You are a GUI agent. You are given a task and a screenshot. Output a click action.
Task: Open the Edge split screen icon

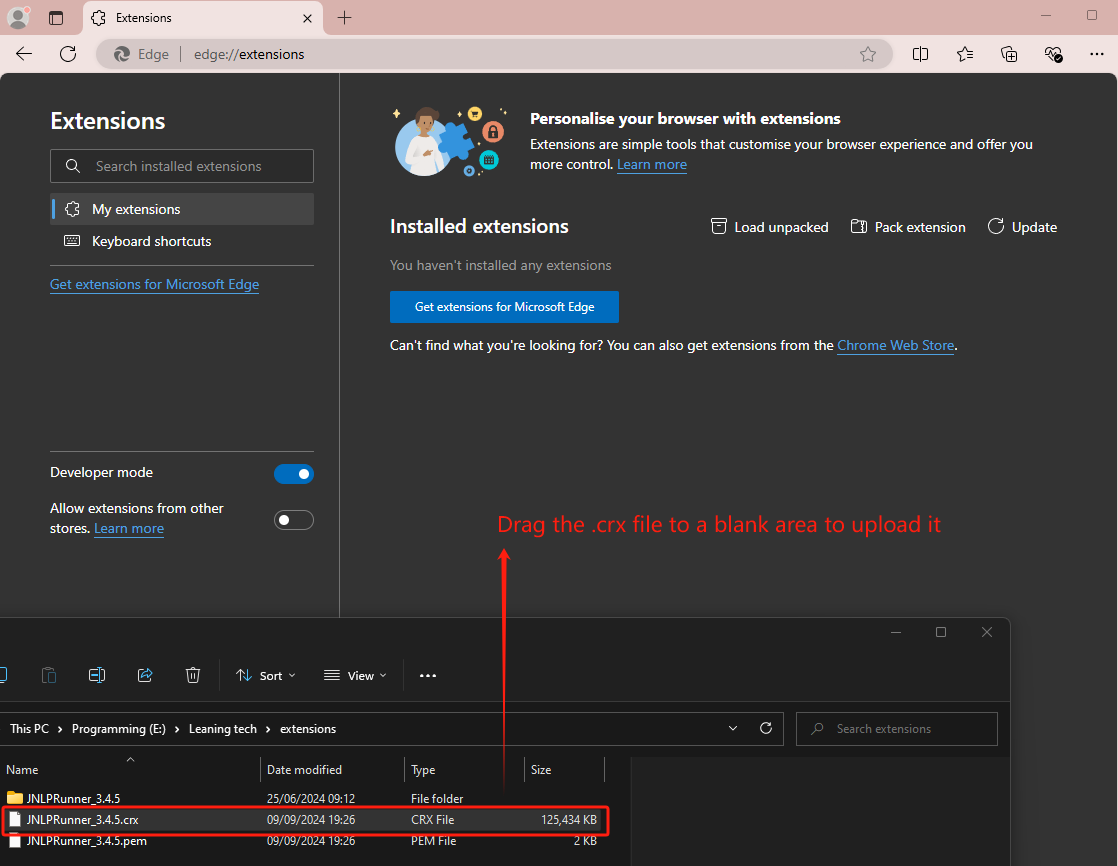(x=920, y=54)
